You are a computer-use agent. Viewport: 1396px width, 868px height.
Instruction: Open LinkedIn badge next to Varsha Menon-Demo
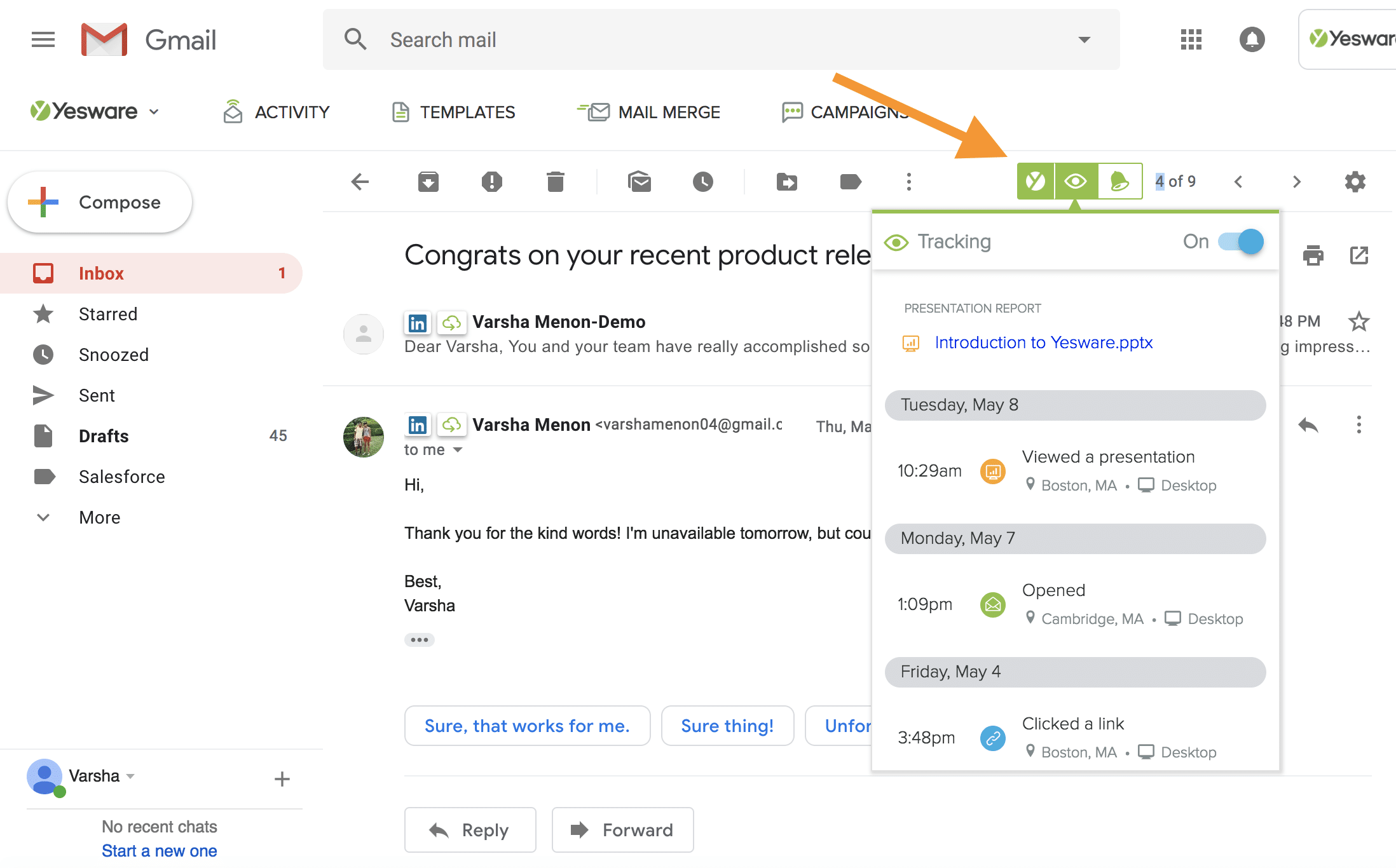tap(418, 323)
